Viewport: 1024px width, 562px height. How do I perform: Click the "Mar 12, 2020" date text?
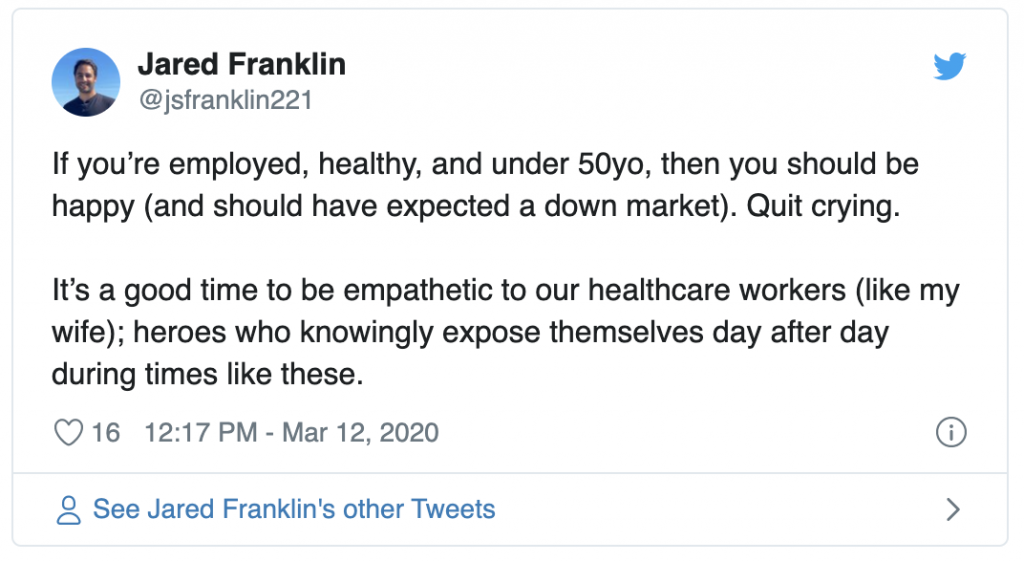[x=361, y=433]
